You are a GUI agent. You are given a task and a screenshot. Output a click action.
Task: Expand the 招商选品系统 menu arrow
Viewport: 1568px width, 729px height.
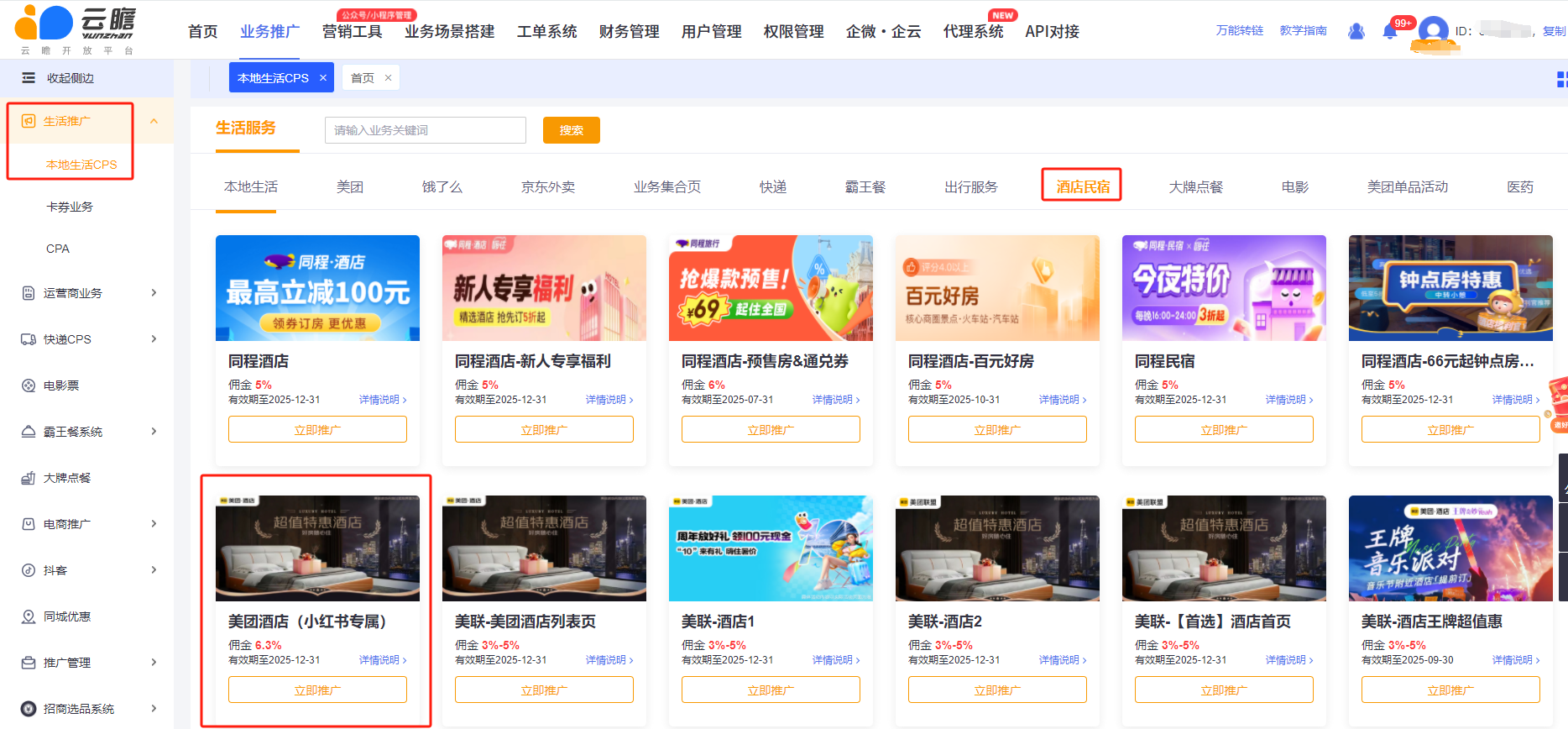(x=154, y=709)
